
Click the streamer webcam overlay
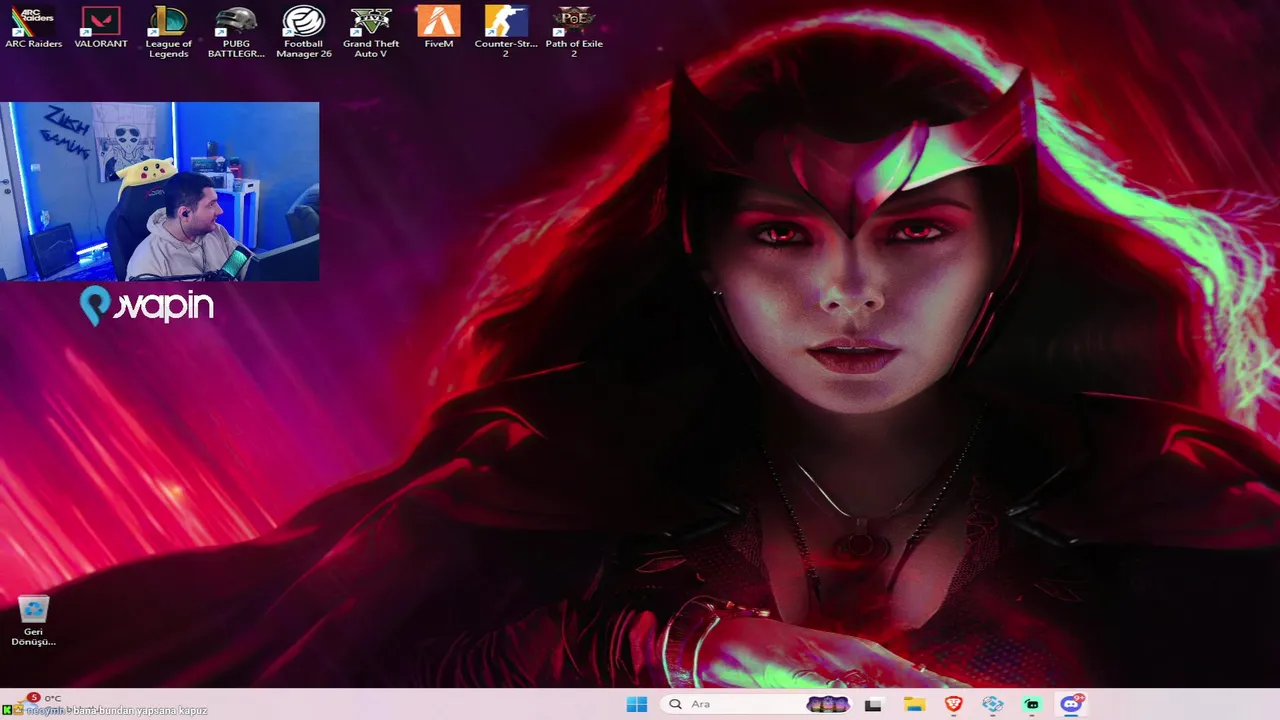[x=160, y=191]
